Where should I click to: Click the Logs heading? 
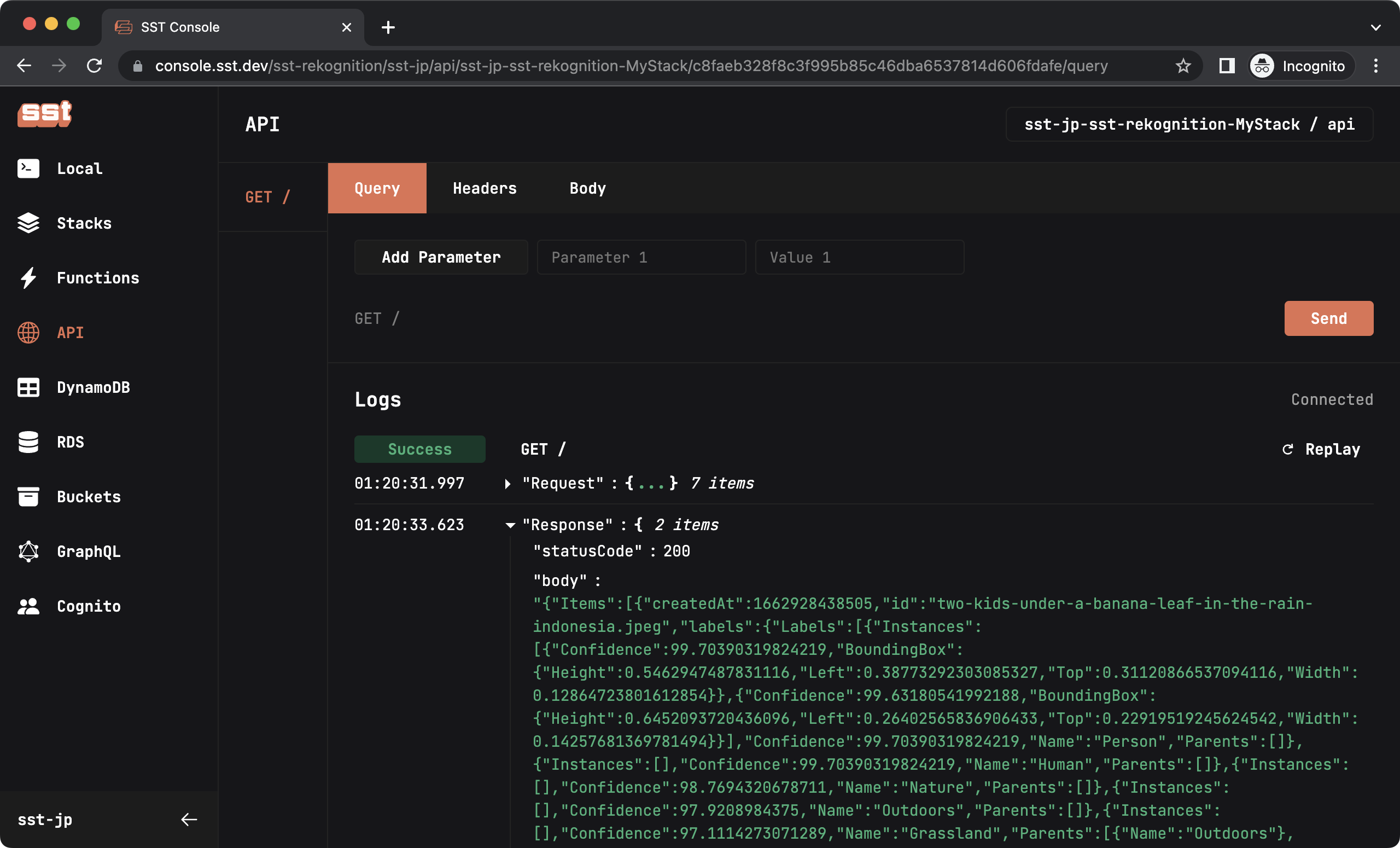[x=378, y=399]
